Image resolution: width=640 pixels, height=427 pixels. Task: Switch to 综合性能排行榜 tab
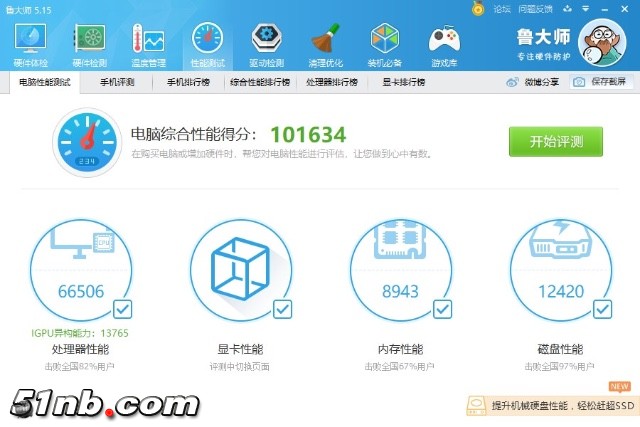[260, 82]
